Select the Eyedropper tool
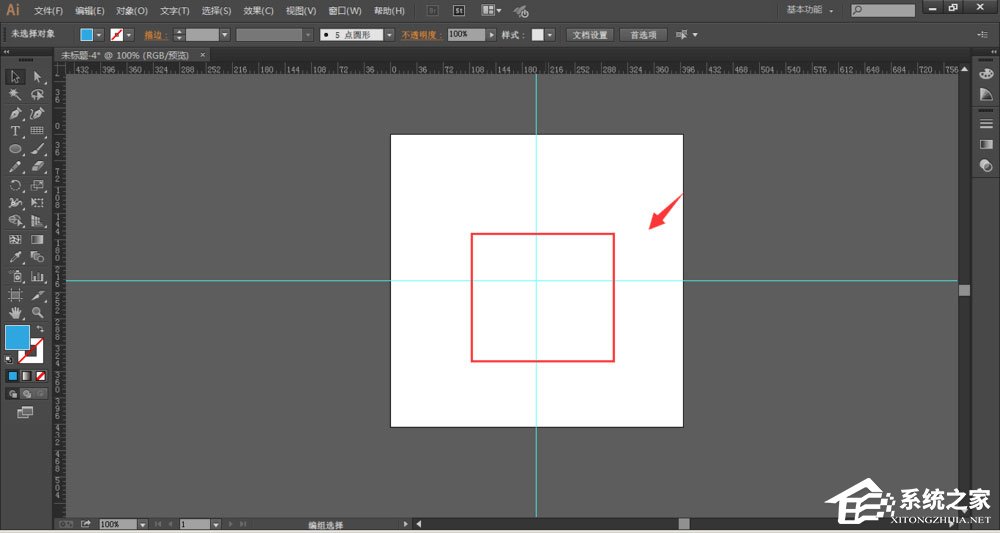 pos(16,258)
